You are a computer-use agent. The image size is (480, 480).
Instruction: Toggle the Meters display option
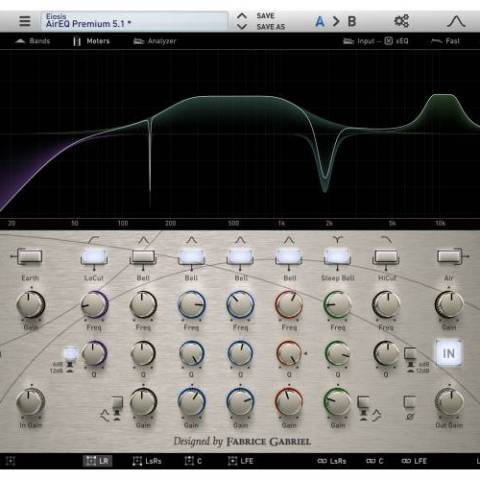91,41
